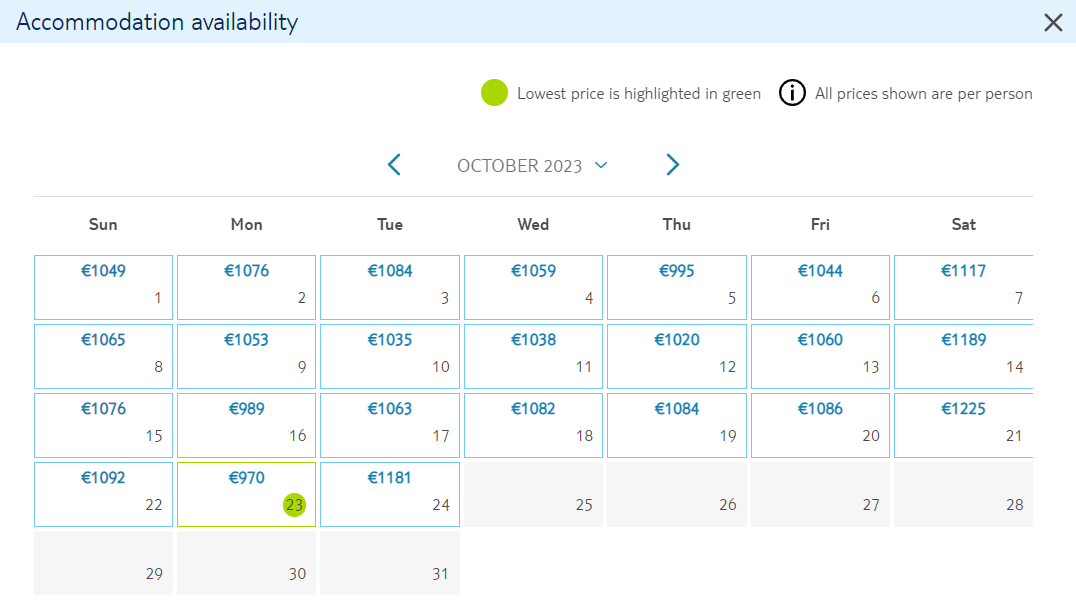Viewport: 1076px width, 609px height.
Task: Choose October 5 priced at €995
Action: pos(677,288)
